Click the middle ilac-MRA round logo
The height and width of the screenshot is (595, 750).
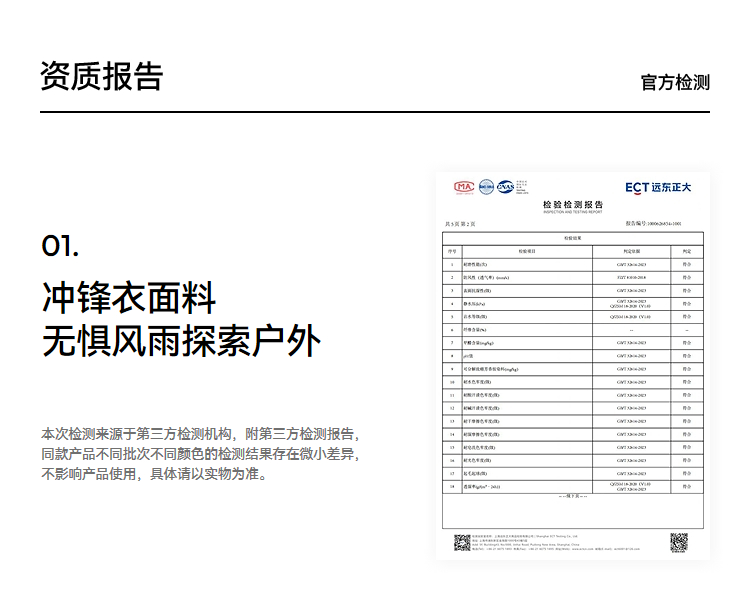486,187
